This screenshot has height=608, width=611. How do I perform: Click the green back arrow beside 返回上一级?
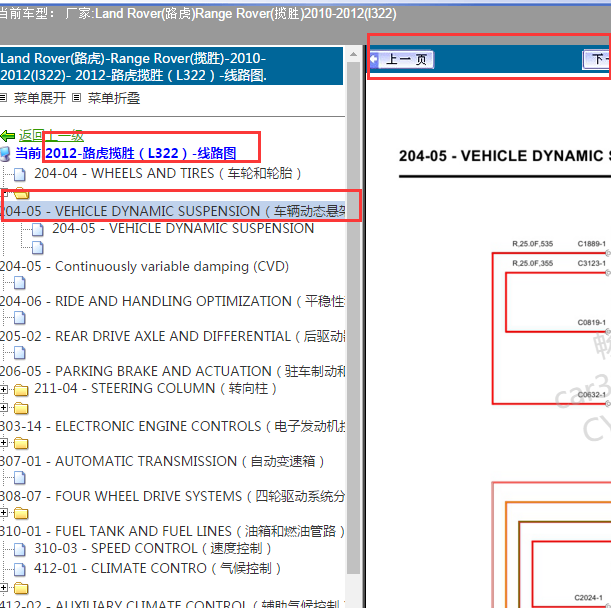click(7, 136)
